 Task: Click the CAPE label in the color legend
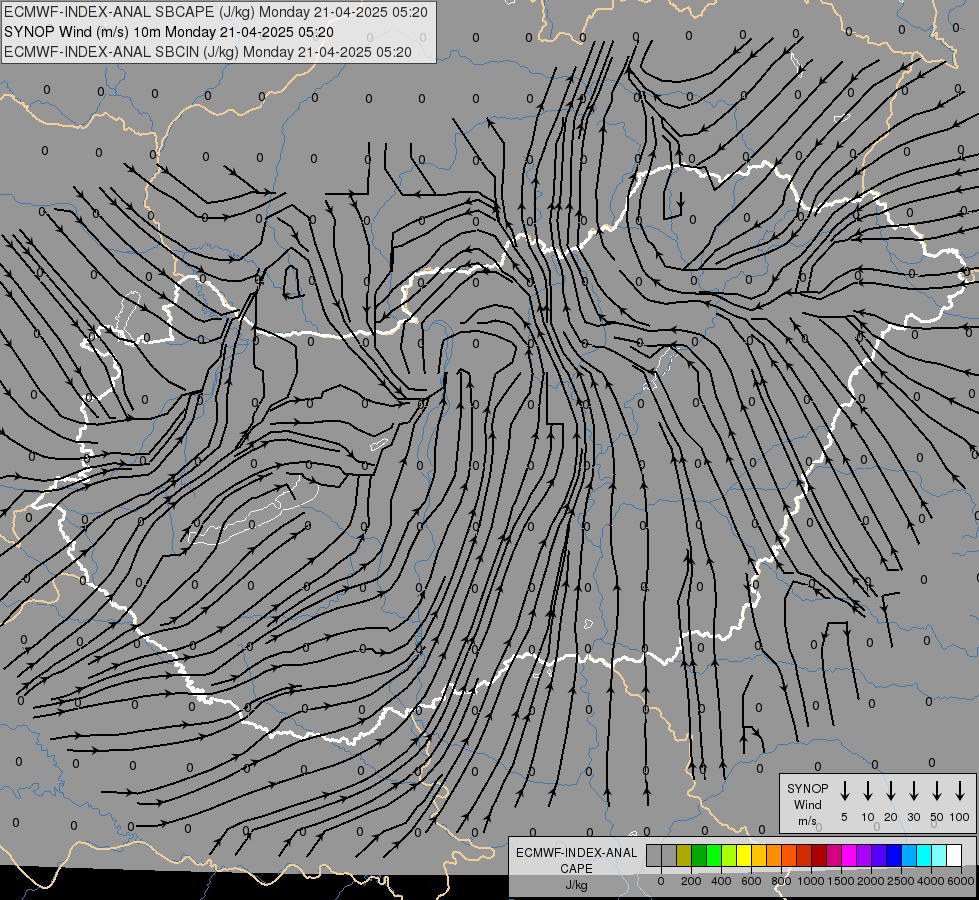click(576, 869)
